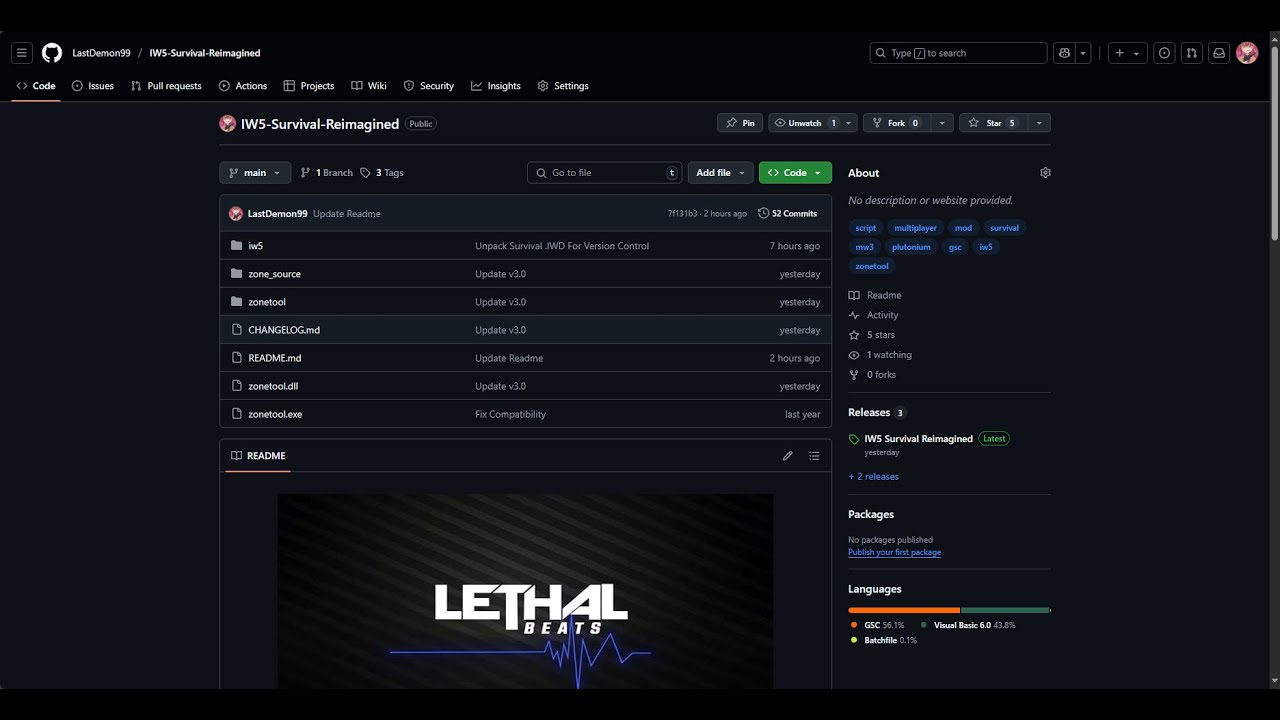The width and height of the screenshot is (1280, 720).
Task: Open the 52 Commits history link
Action: [788, 214]
